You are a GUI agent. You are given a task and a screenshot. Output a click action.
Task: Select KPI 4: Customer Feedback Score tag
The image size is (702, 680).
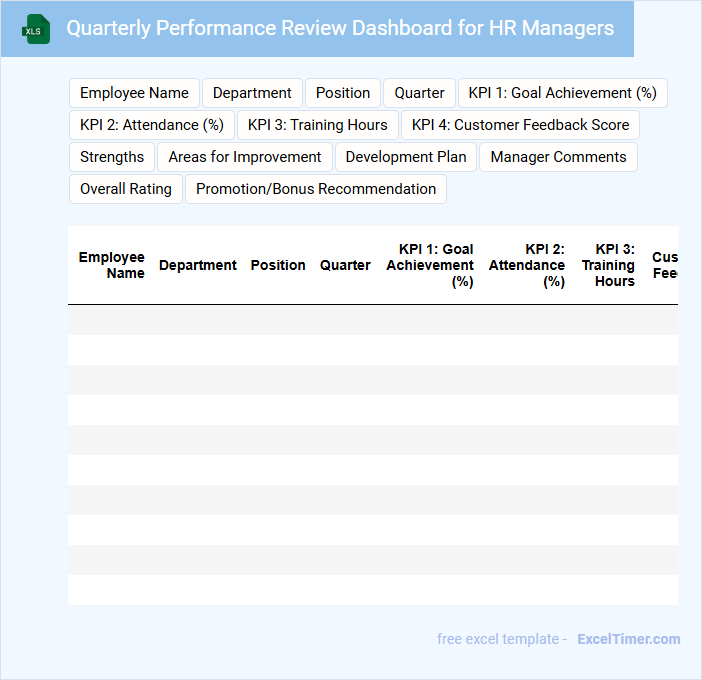(x=520, y=125)
